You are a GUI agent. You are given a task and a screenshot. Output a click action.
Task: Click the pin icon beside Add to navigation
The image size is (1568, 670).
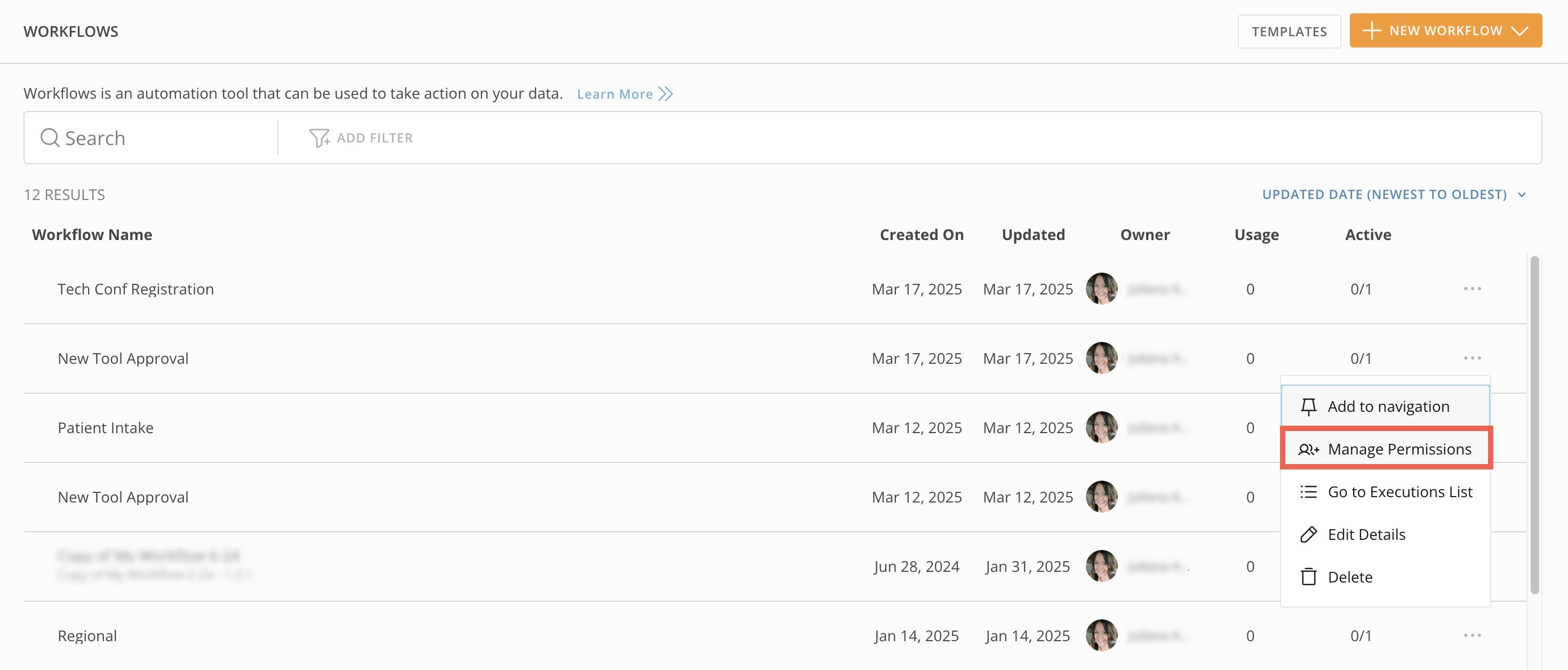coord(1308,406)
